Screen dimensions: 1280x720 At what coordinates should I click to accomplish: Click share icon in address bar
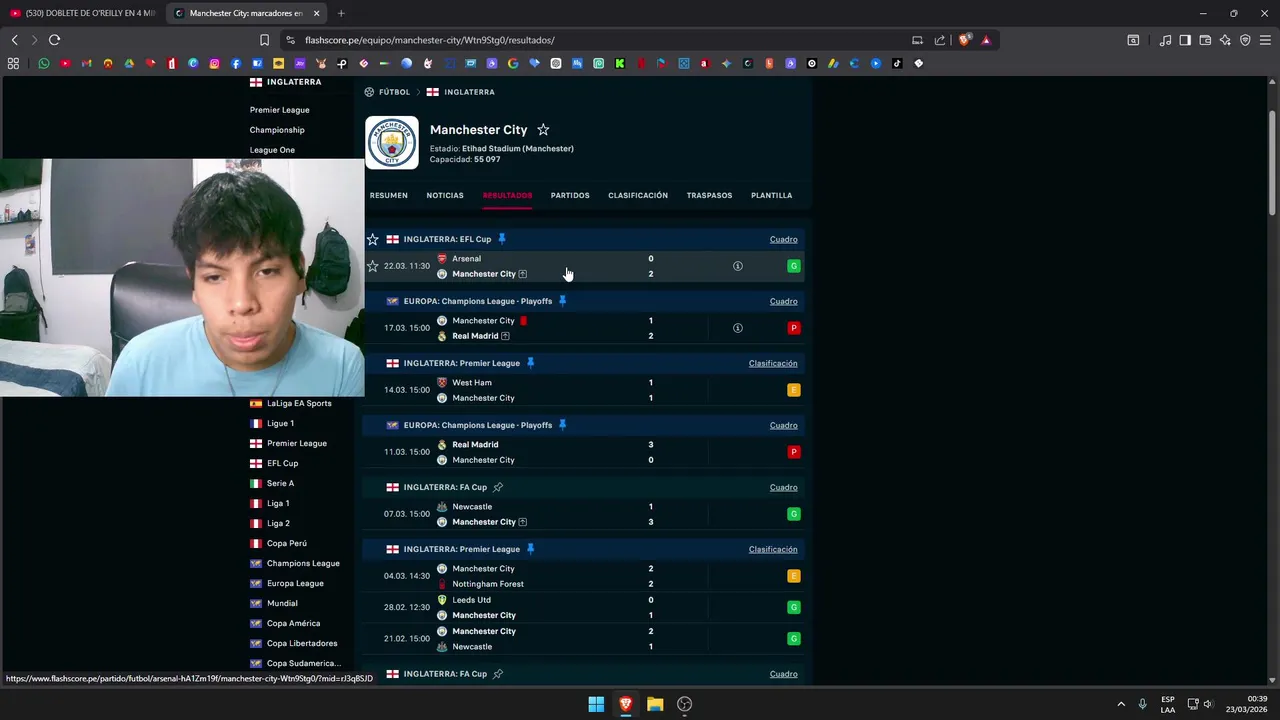[x=940, y=40]
